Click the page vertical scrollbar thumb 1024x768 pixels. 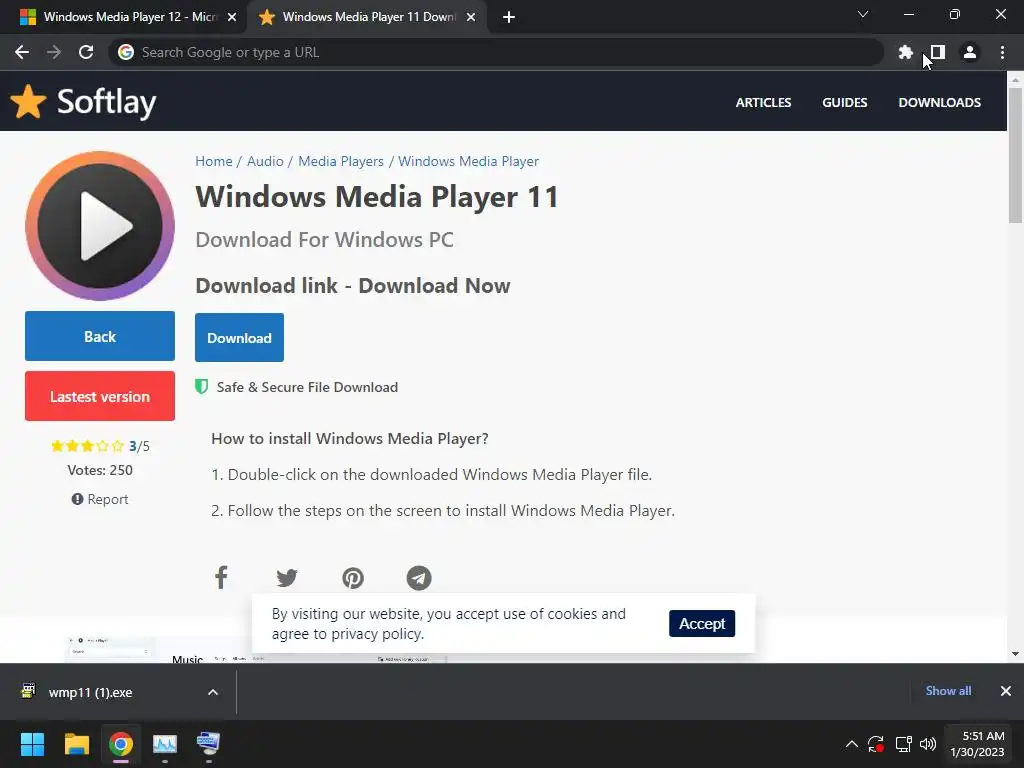tap(1015, 155)
